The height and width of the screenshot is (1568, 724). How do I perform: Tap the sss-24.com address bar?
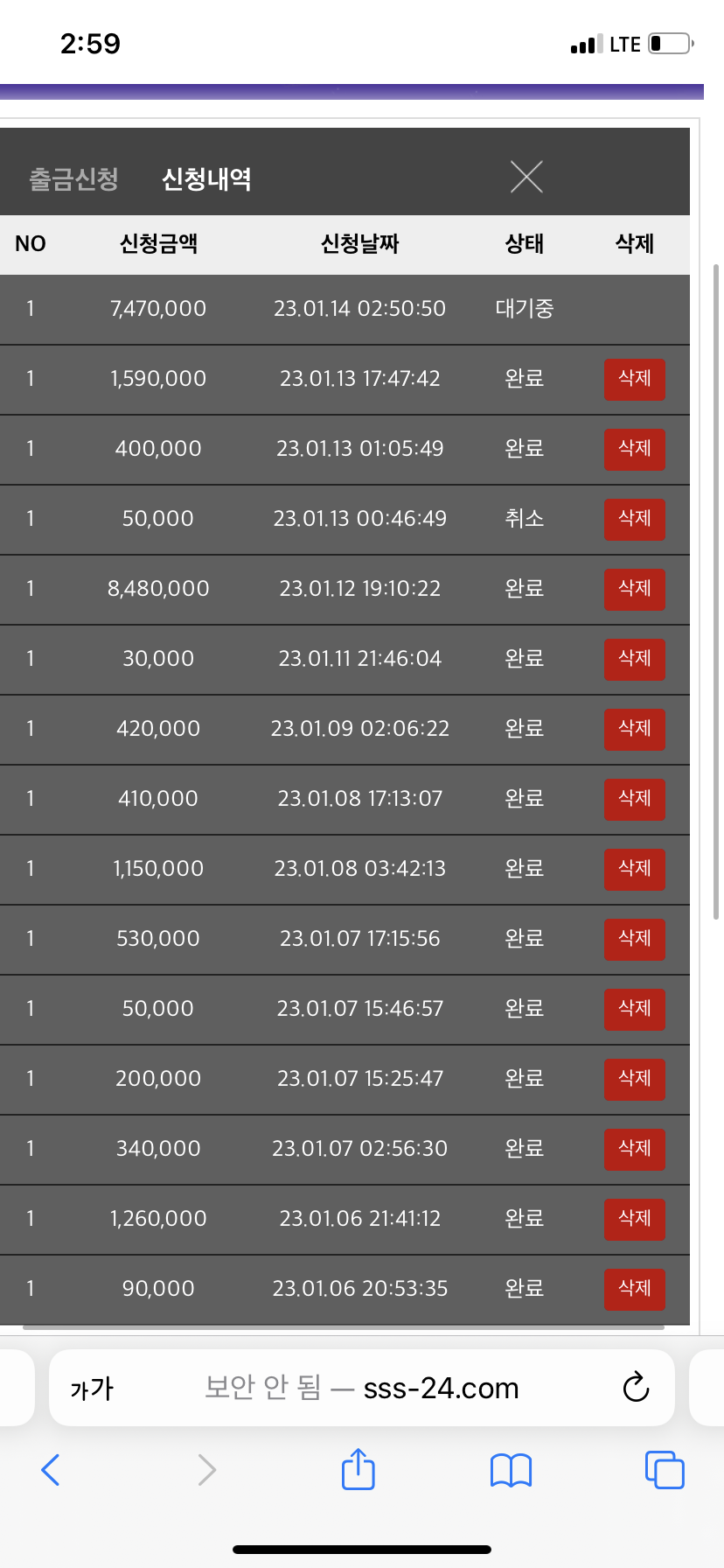[x=362, y=1388]
